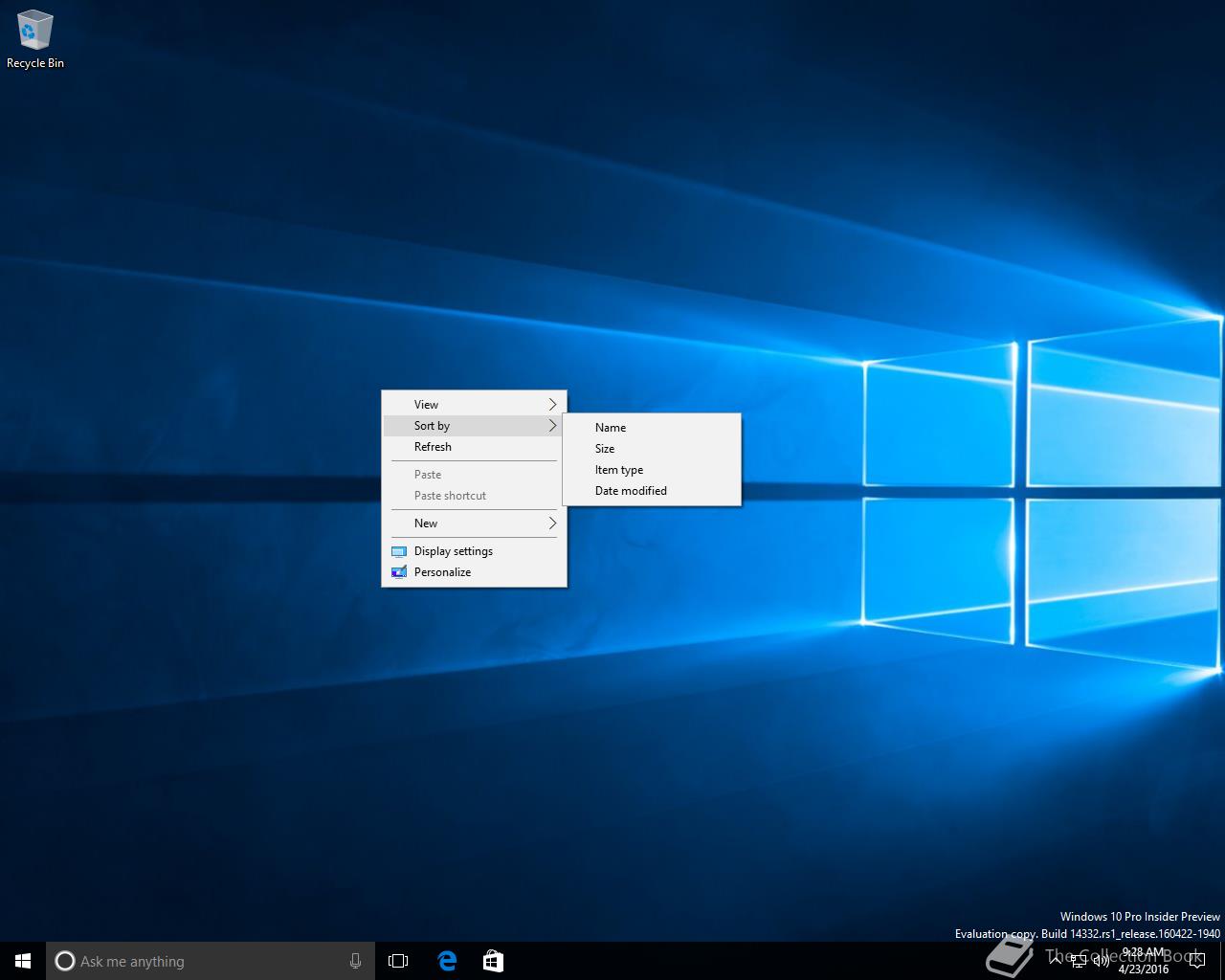Choose Personalize from the context menu
This screenshot has width=1225, height=980.
coord(474,572)
